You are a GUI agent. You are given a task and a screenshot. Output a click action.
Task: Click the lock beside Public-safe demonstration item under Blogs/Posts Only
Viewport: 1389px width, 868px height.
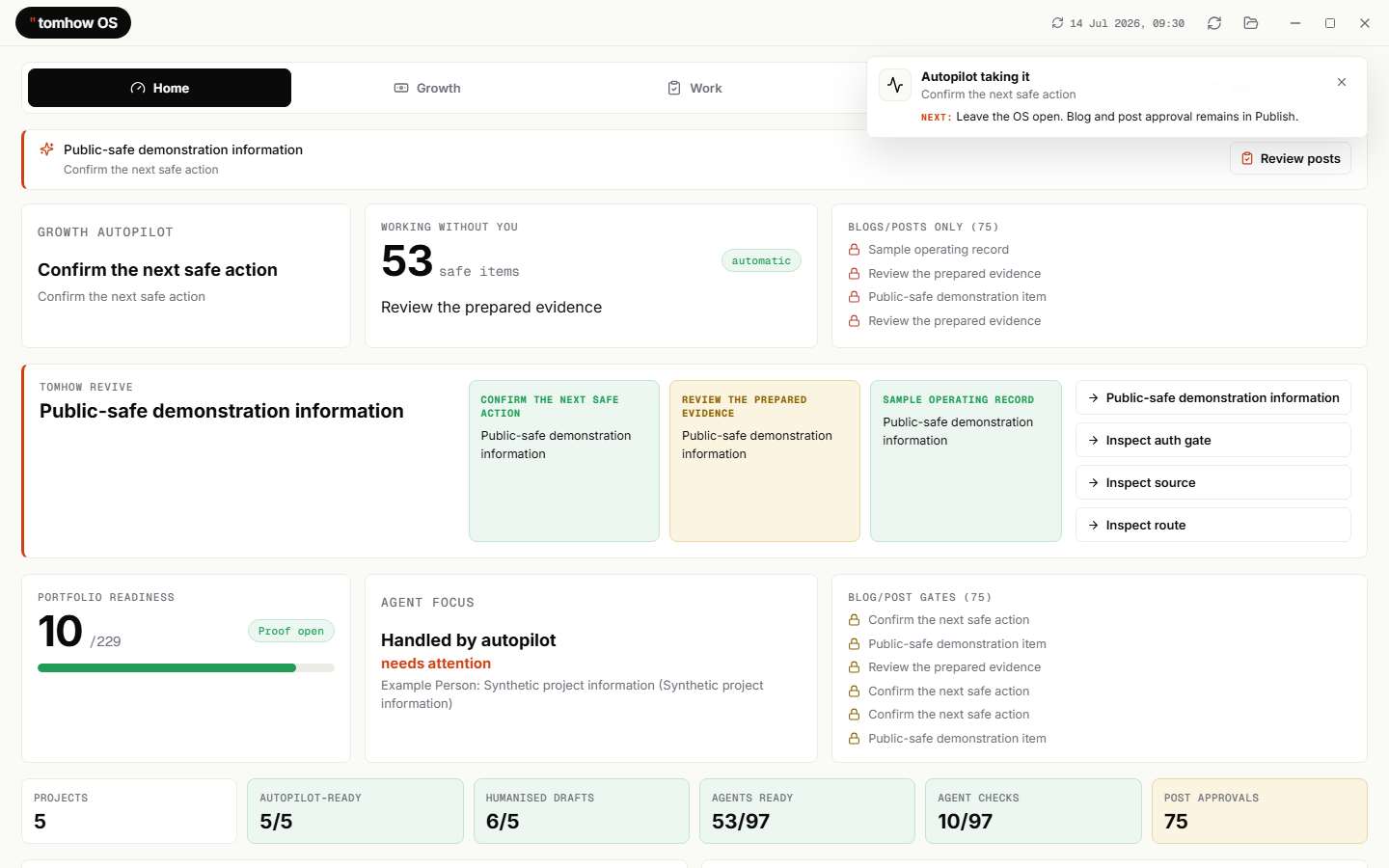pyautogui.click(x=854, y=297)
